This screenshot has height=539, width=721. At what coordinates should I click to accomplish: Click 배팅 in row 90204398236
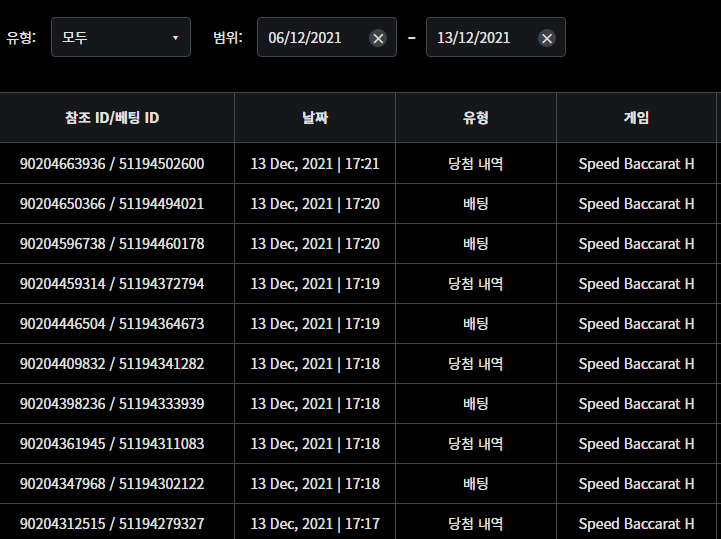[x=475, y=404]
